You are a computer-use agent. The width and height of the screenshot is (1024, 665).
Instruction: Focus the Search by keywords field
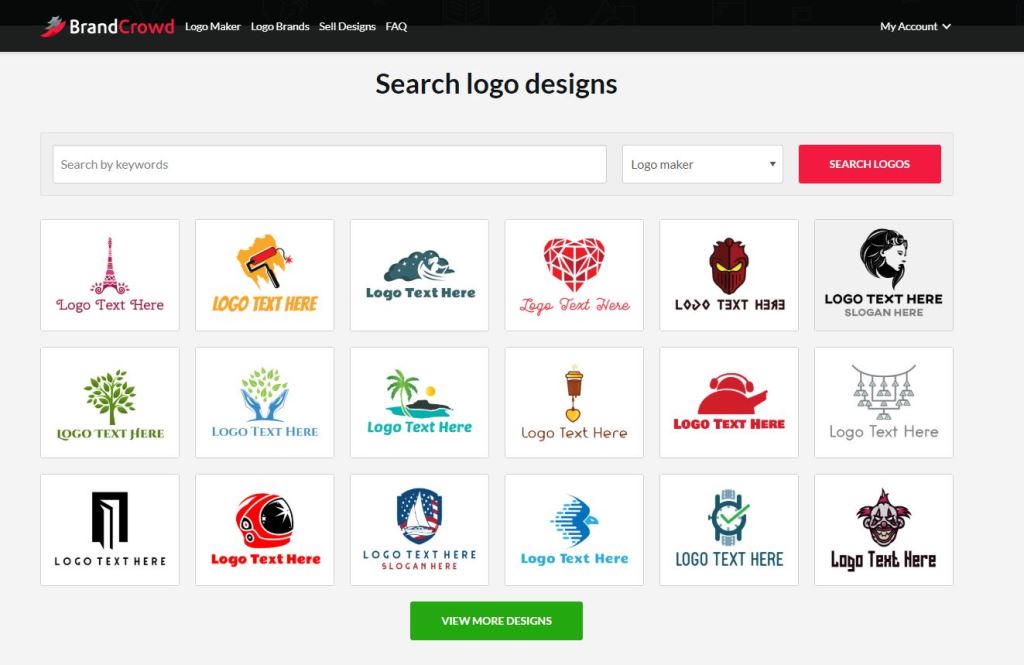click(330, 165)
